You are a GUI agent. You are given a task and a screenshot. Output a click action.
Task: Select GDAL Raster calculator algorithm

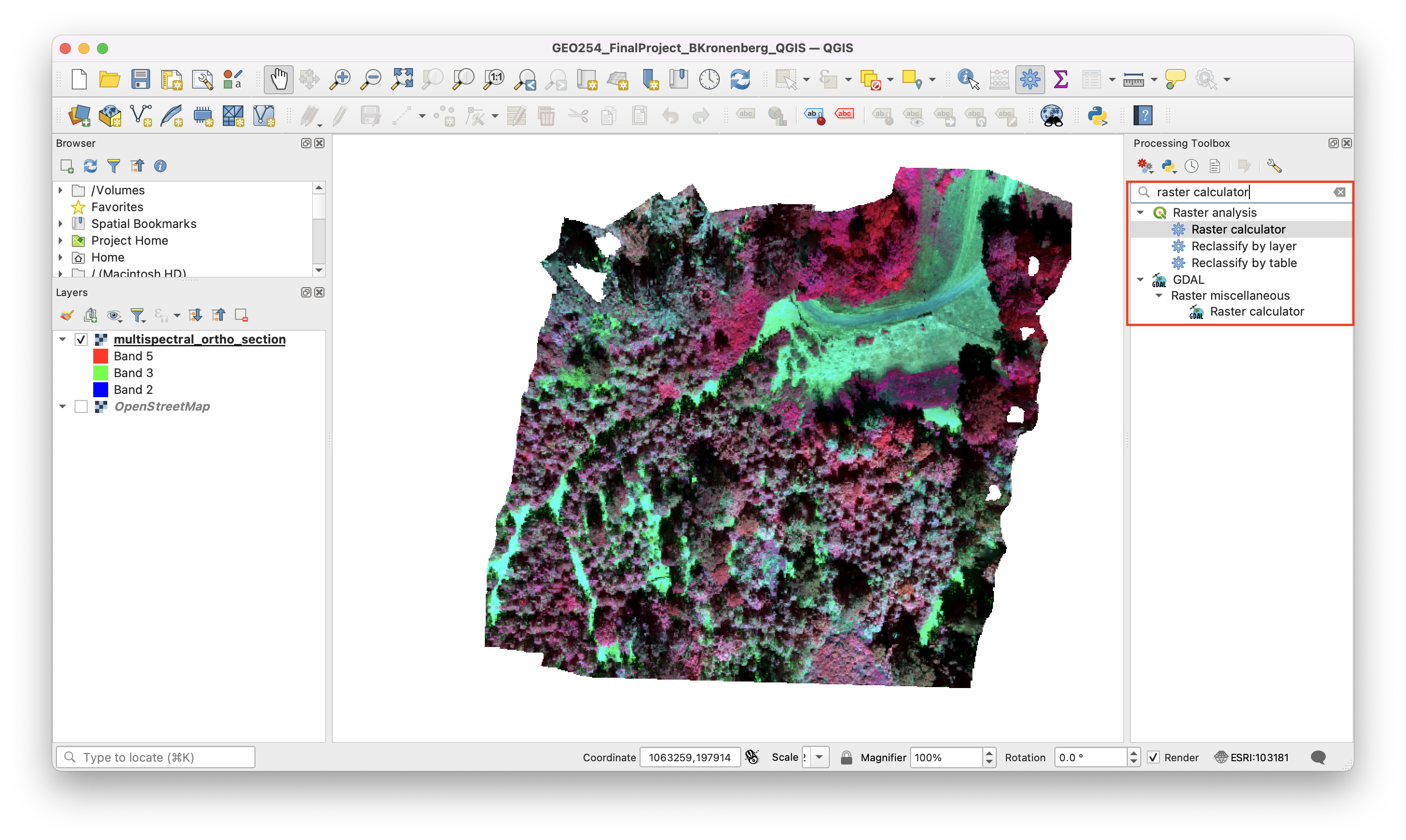[x=1256, y=312]
